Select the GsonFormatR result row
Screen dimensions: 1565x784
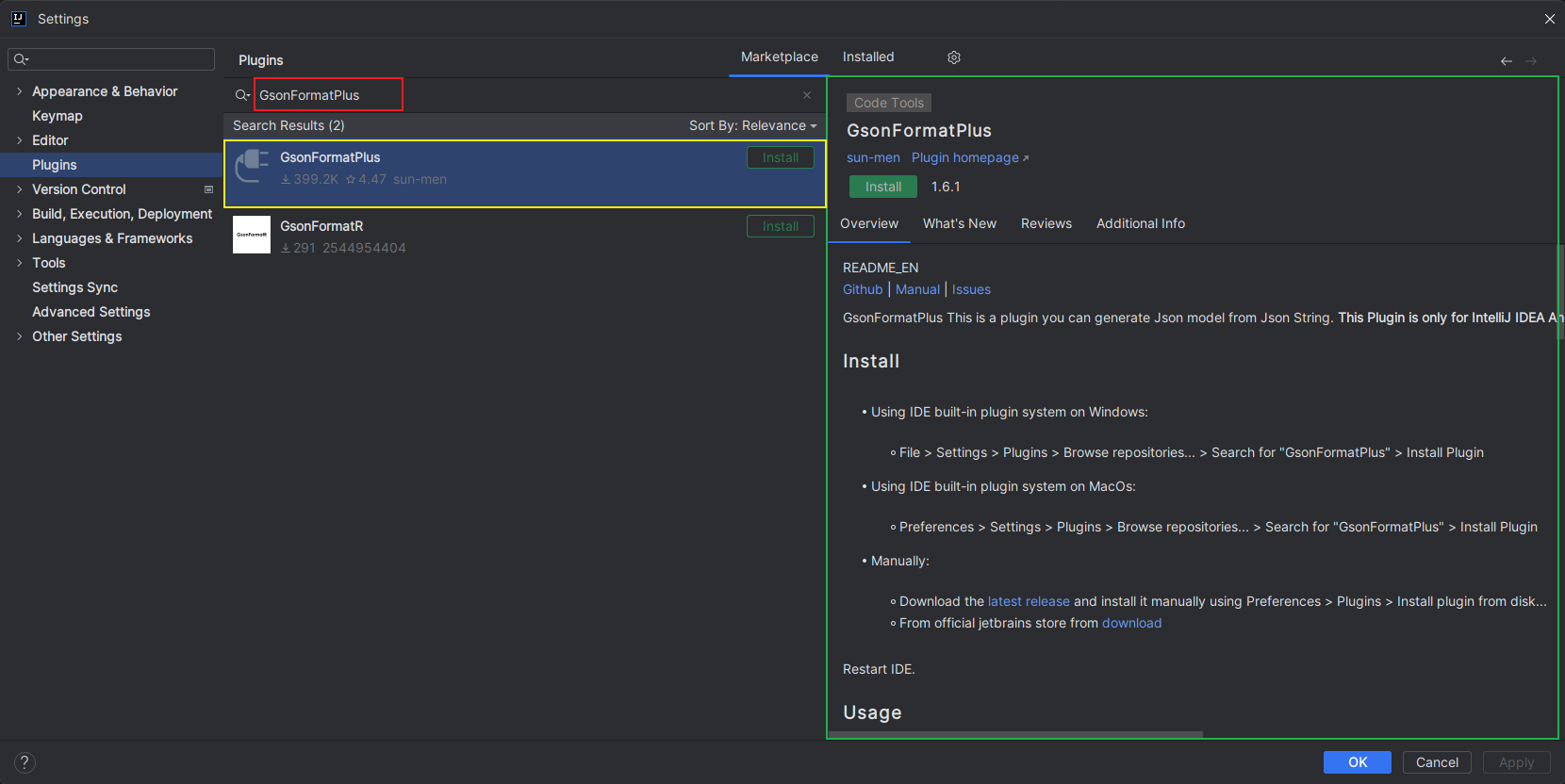[524, 236]
